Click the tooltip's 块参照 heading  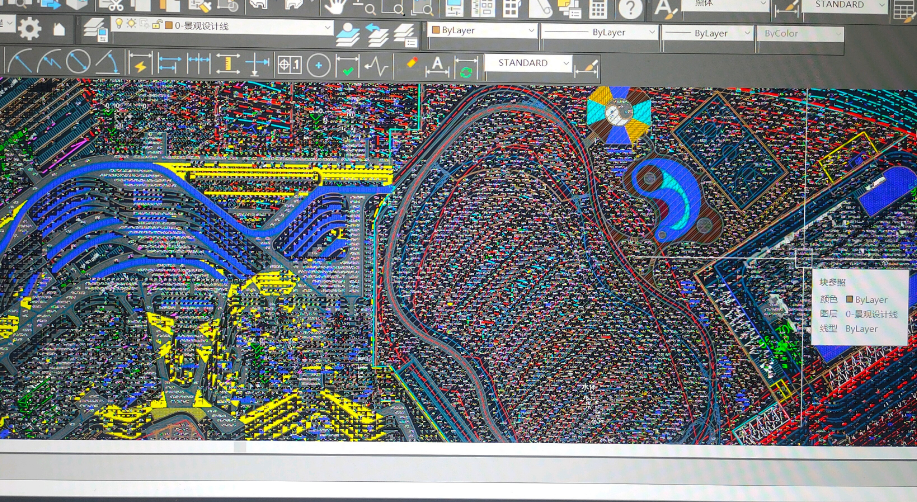(833, 283)
